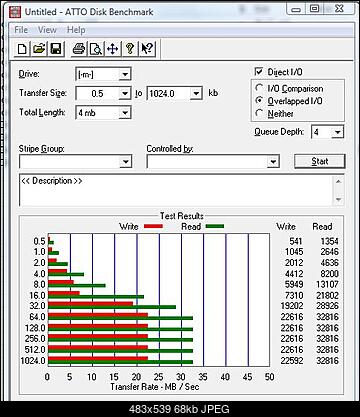Open Print Preview magnifier icon
The image size is (360, 417).
point(96,49)
